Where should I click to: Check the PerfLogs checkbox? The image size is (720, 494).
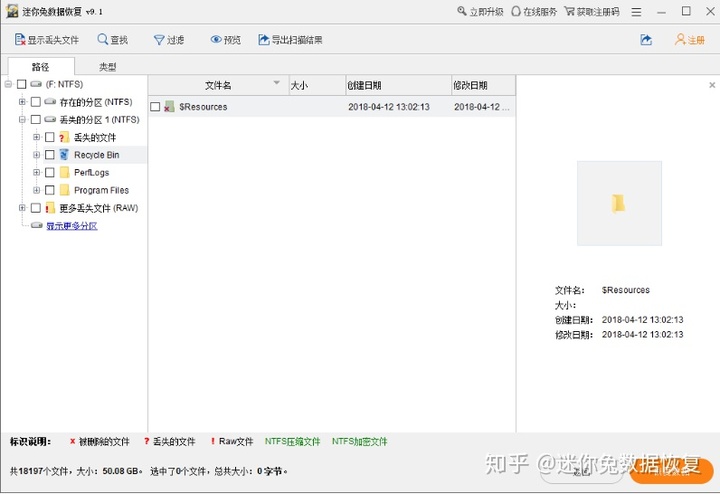[50, 173]
